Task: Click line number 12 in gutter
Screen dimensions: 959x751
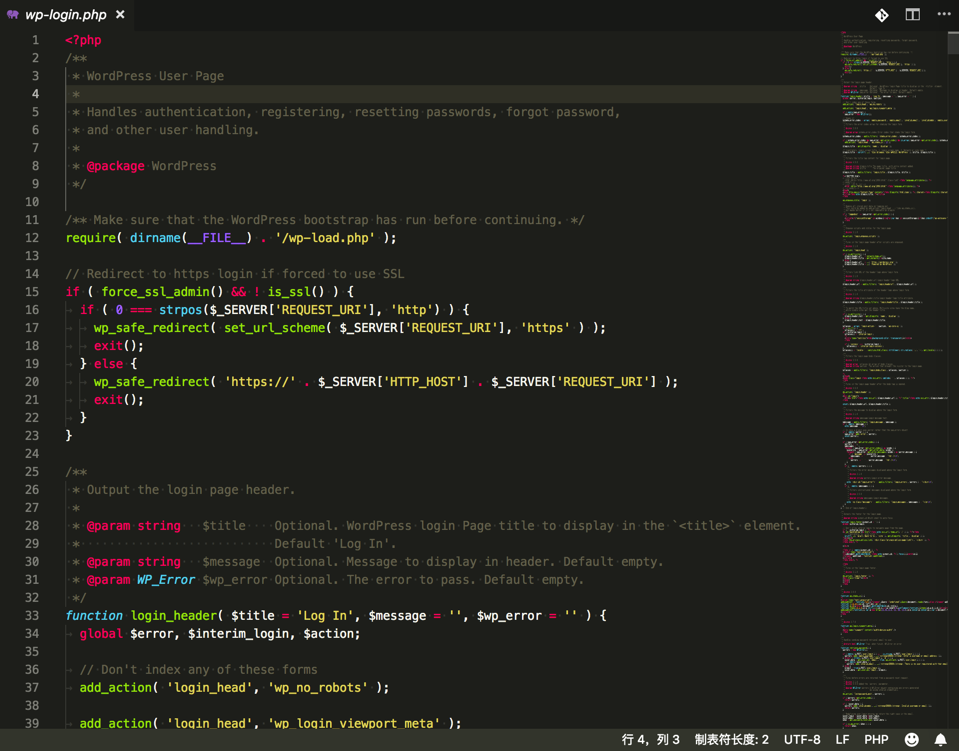Action: pyautogui.click(x=32, y=238)
